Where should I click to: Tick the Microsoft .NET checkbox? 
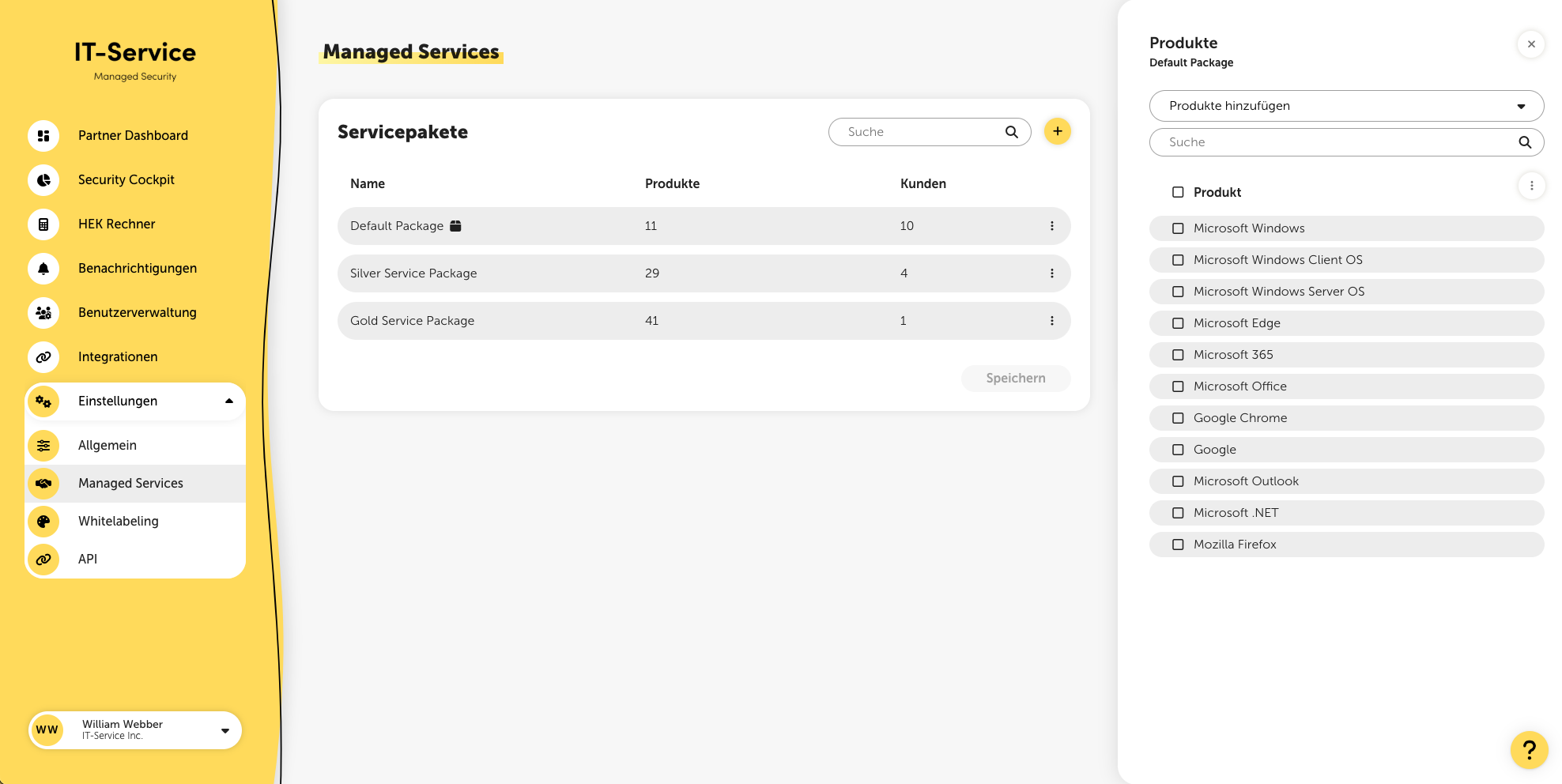[1178, 513]
